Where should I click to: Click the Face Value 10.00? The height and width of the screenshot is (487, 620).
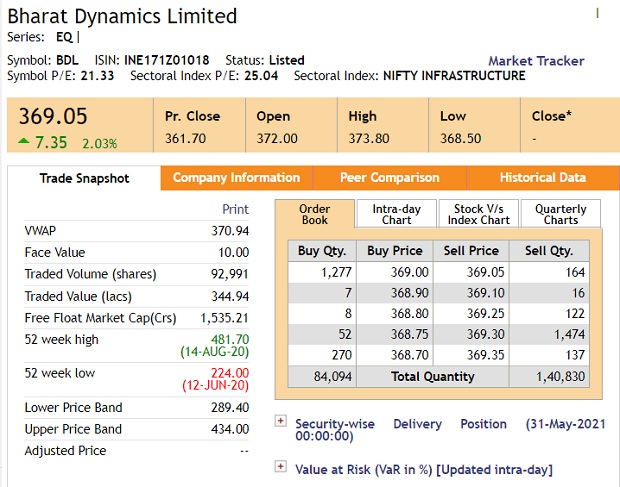pyautogui.click(x=234, y=252)
